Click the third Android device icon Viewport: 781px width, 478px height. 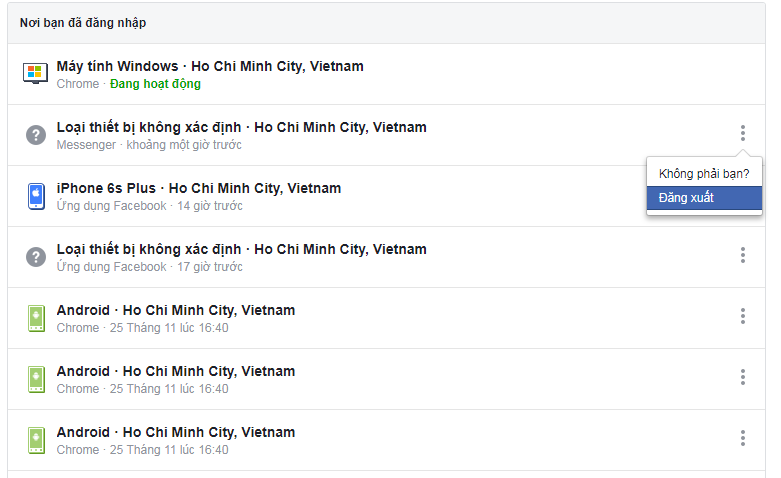(x=36, y=440)
